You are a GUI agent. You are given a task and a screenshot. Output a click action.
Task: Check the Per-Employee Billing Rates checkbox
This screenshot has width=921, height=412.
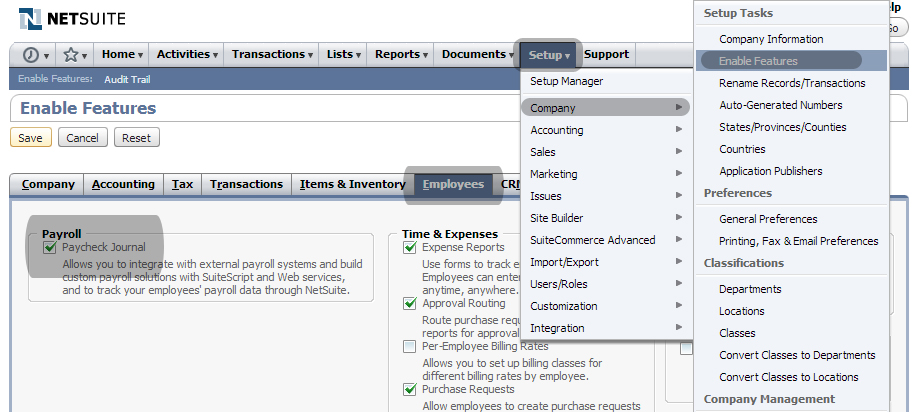409,347
